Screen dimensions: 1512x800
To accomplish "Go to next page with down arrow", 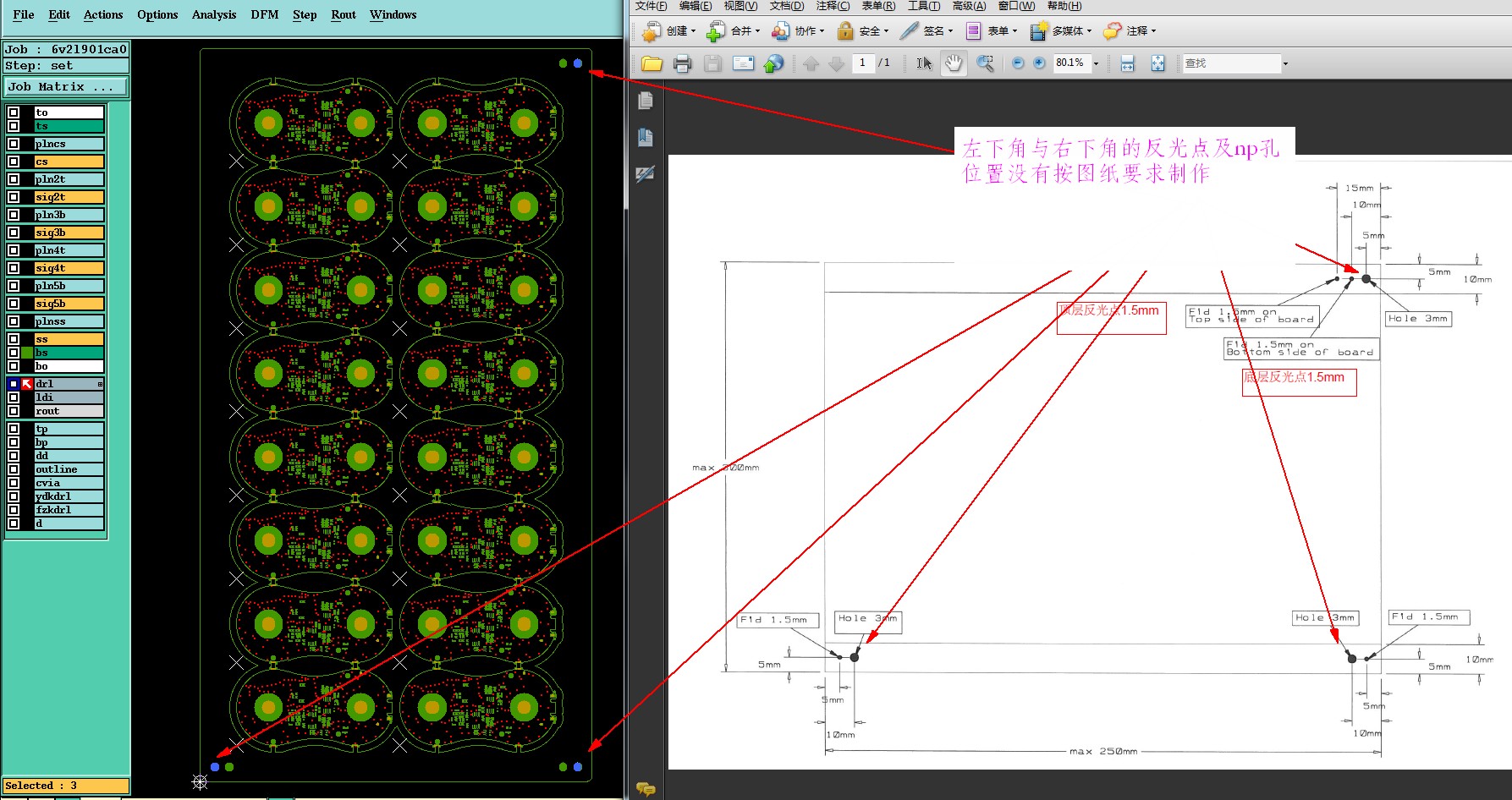I will [x=837, y=63].
